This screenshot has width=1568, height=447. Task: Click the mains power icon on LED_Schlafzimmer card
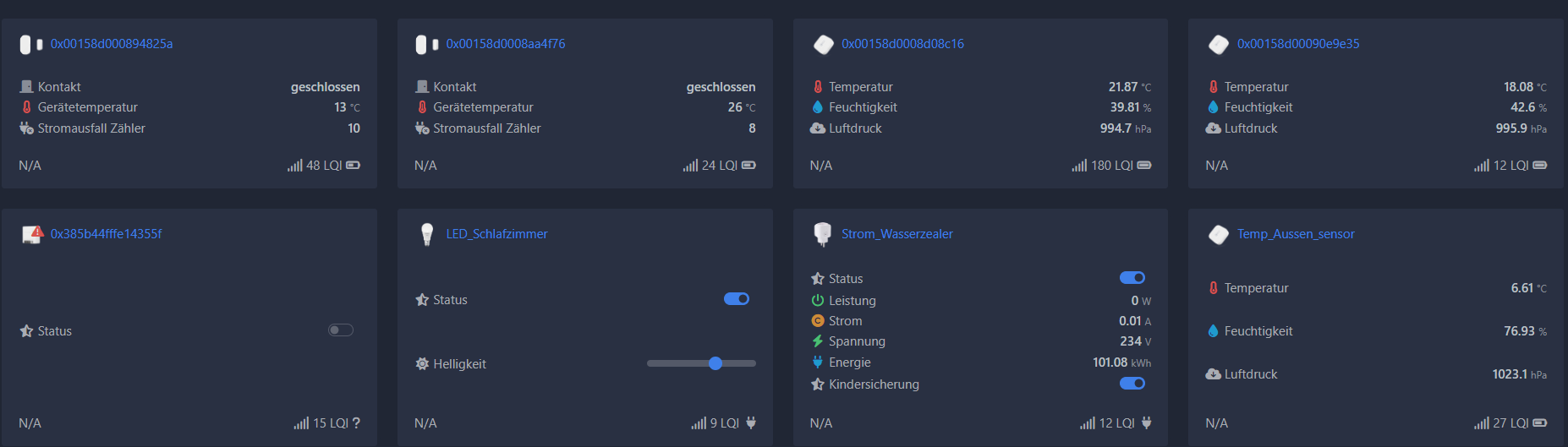[x=751, y=423]
